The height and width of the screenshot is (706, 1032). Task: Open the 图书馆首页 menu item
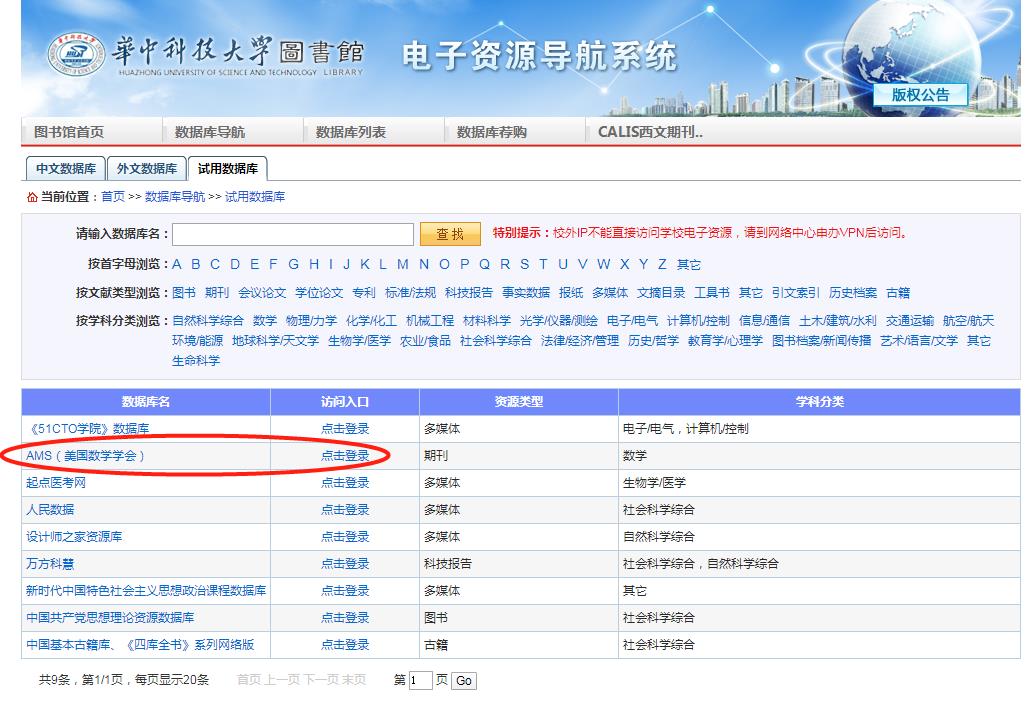pyautogui.click(x=69, y=132)
